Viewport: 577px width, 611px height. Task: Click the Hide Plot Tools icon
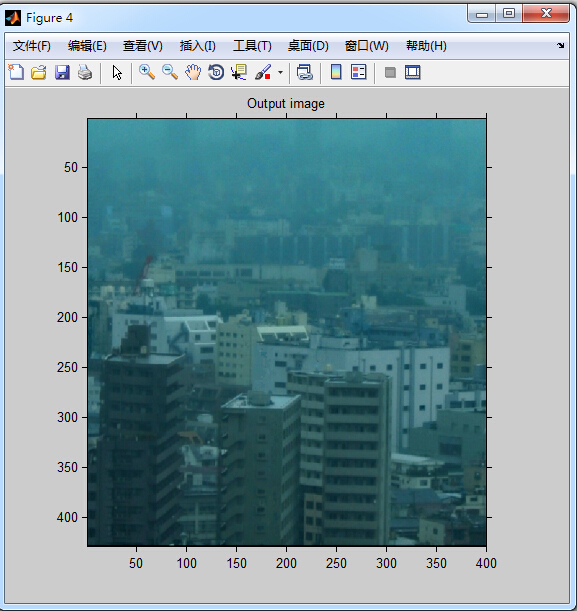pos(390,72)
